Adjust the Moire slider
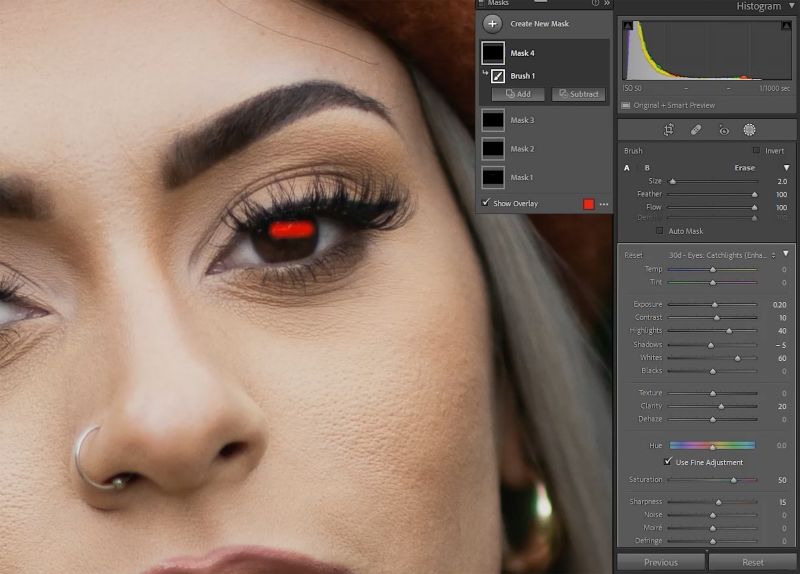Screen dimensions: 800x574 click(712, 528)
